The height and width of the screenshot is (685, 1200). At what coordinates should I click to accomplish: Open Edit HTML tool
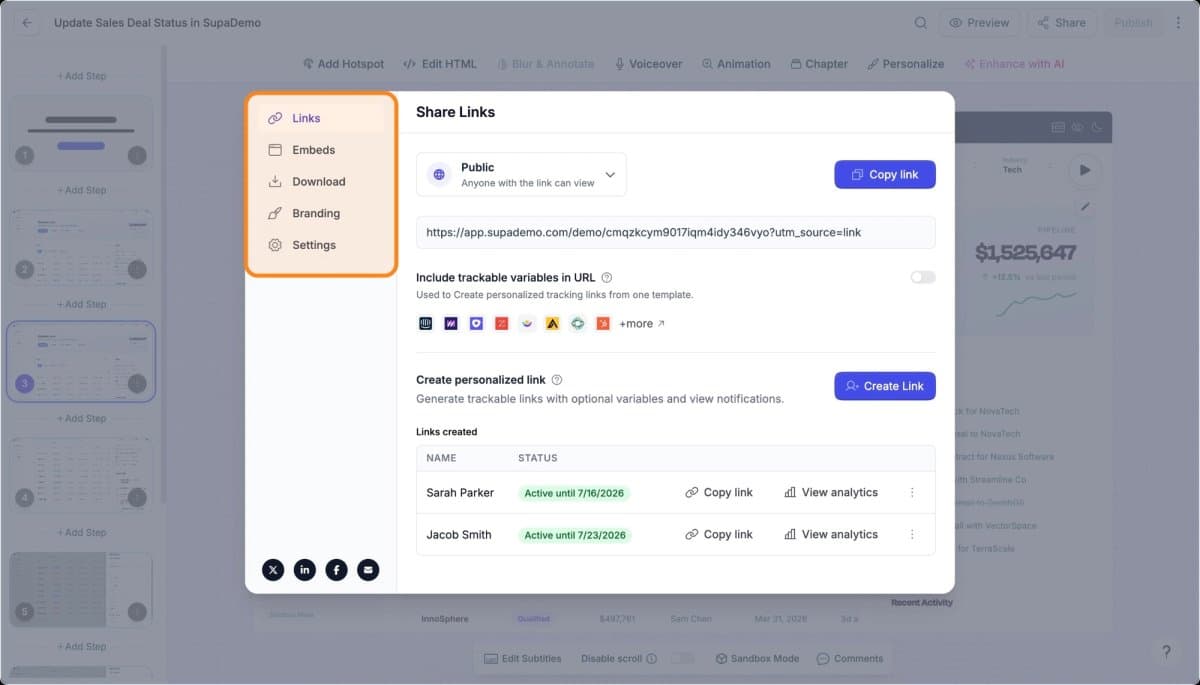(440, 63)
